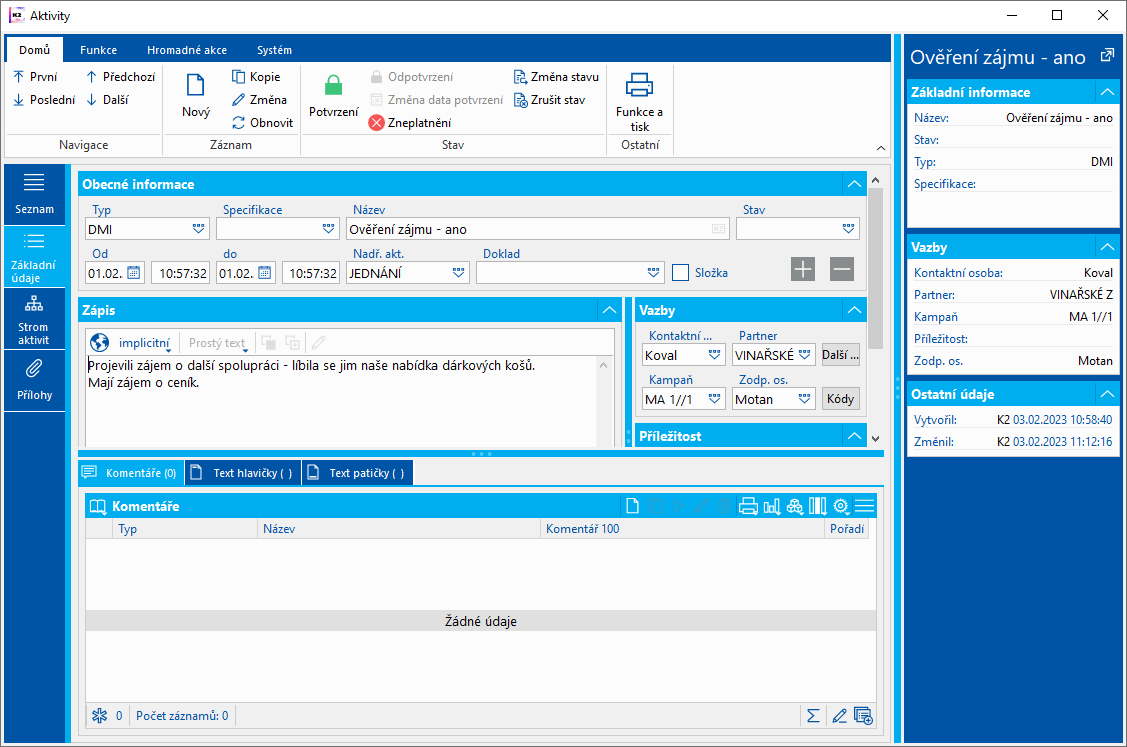
Task: Create a new record with Nový
Action: click(x=196, y=96)
